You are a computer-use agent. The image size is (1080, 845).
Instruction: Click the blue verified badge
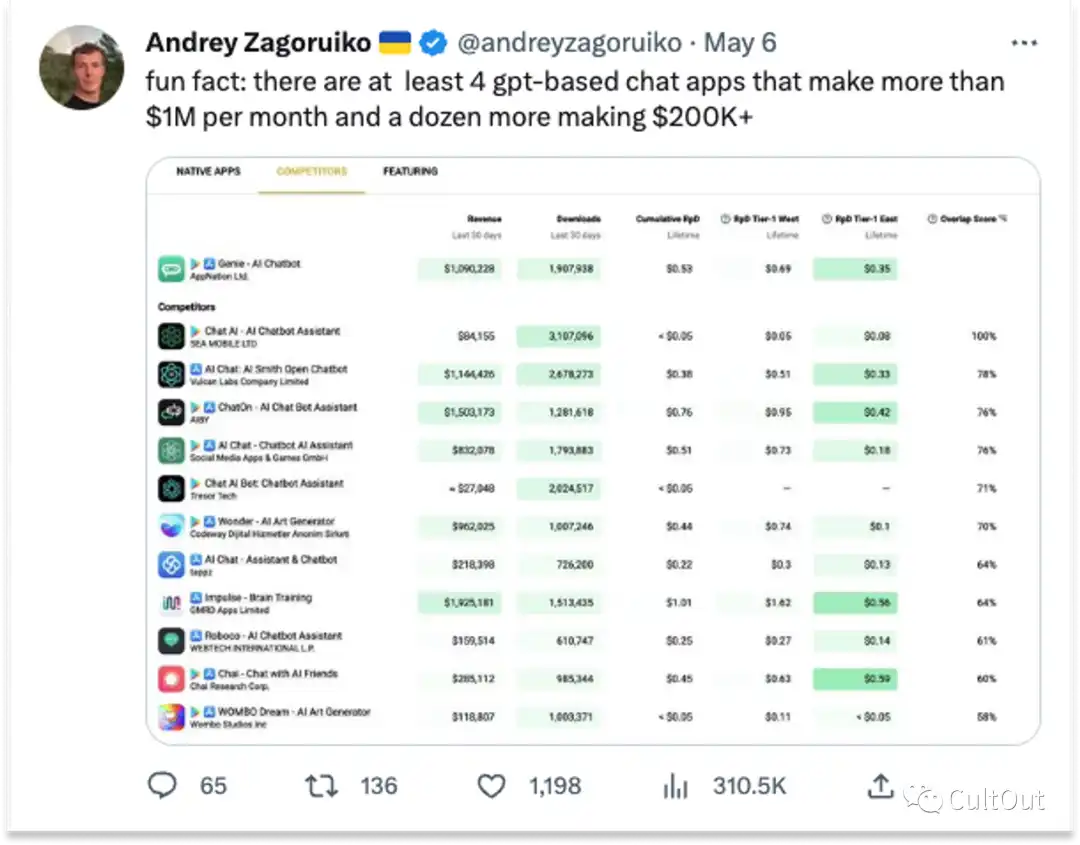coord(433,43)
